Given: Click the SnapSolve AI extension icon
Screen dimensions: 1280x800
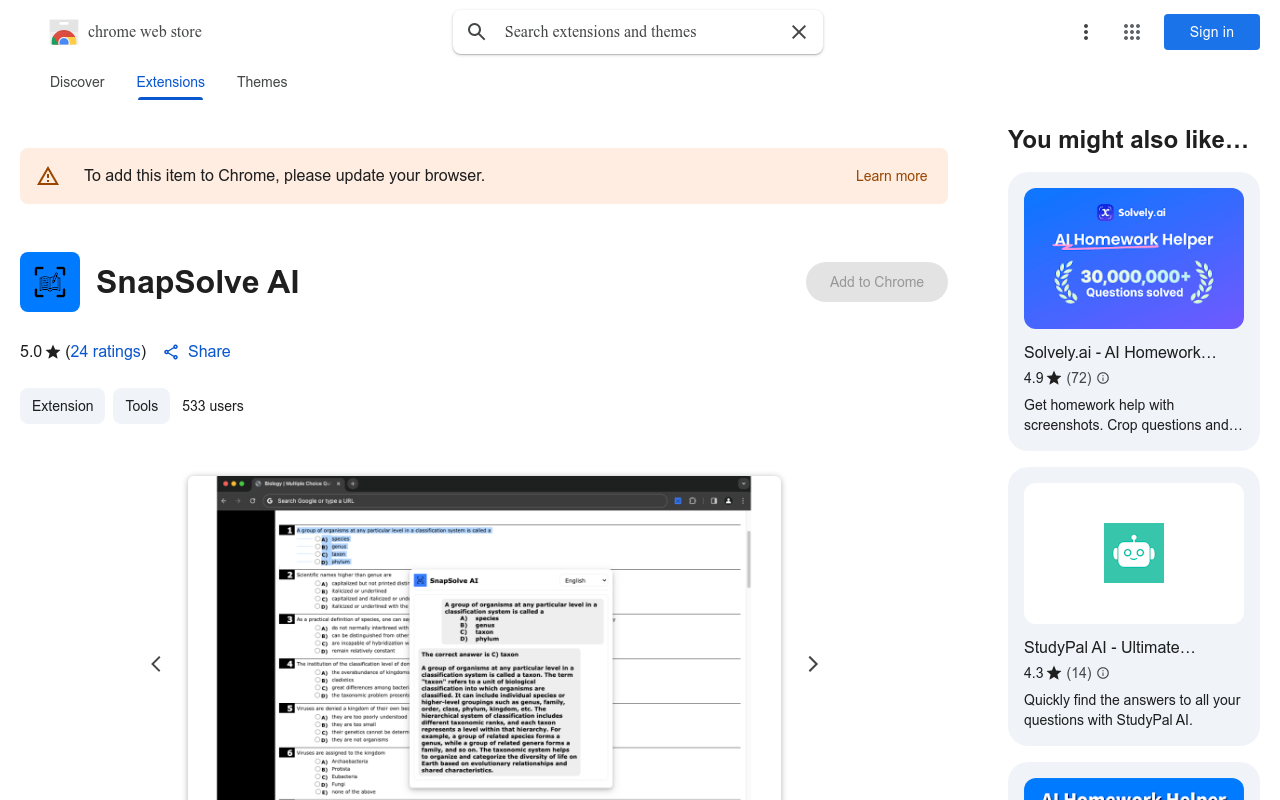Looking at the screenshot, I should click(x=50, y=282).
